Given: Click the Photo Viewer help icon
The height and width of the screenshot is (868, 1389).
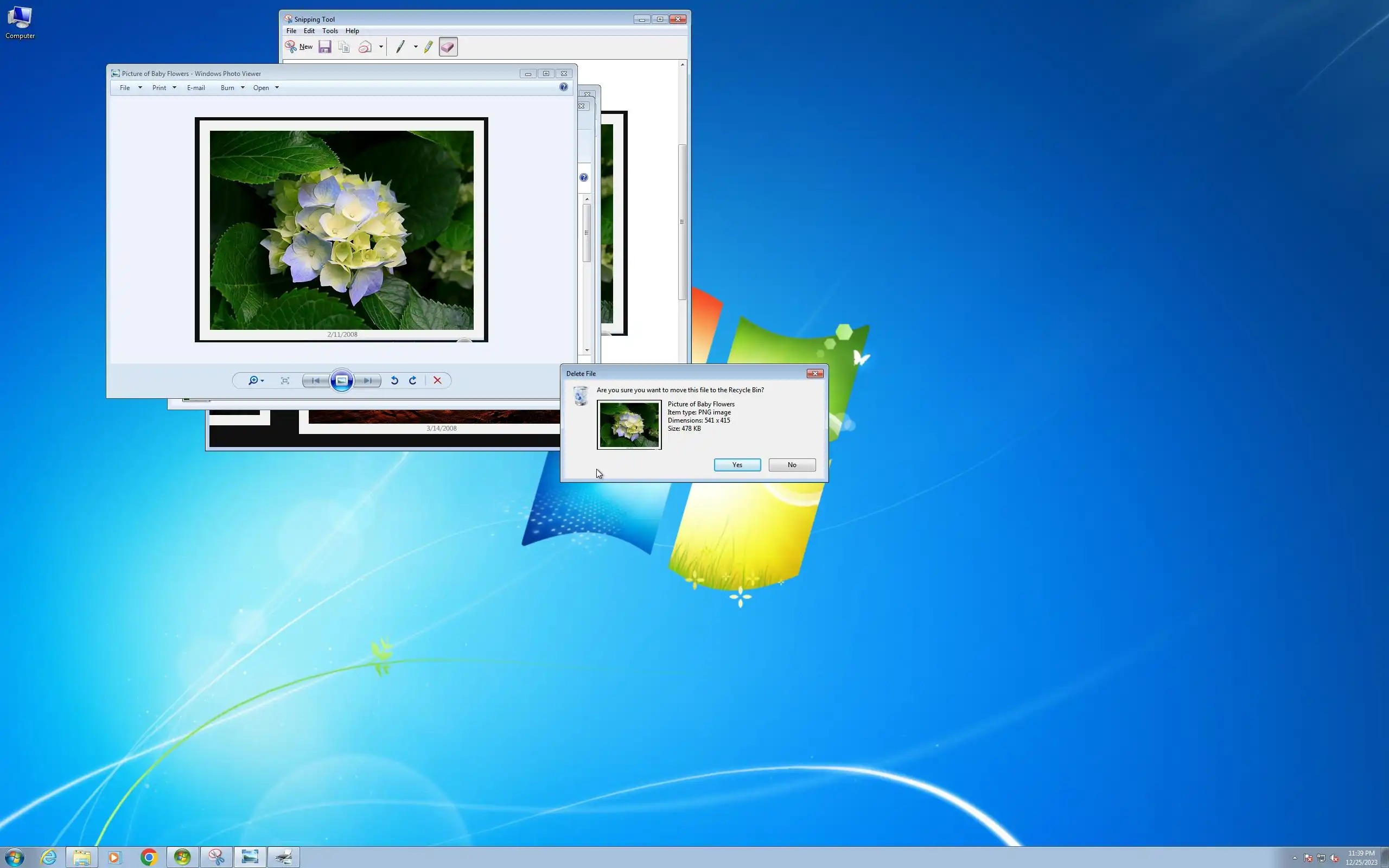Looking at the screenshot, I should (564, 87).
